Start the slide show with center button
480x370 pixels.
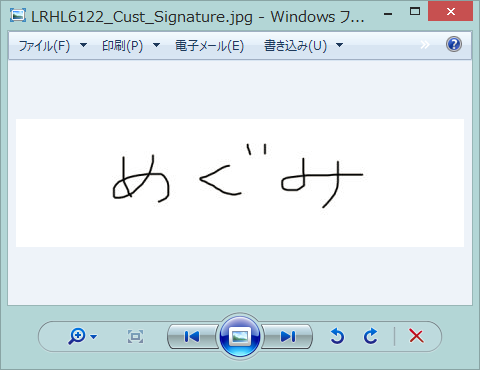click(240, 336)
